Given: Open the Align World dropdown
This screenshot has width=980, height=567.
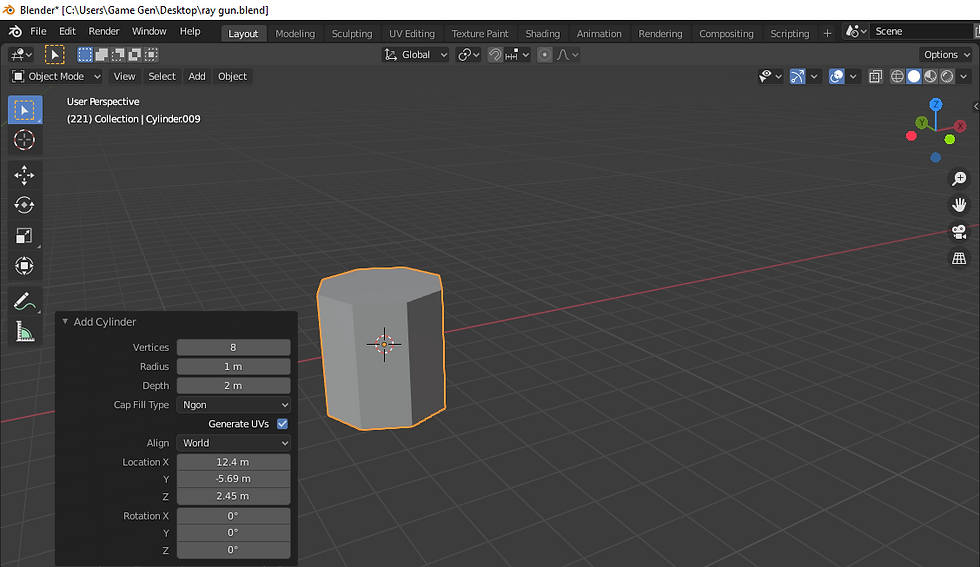Looking at the screenshot, I should (x=233, y=443).
